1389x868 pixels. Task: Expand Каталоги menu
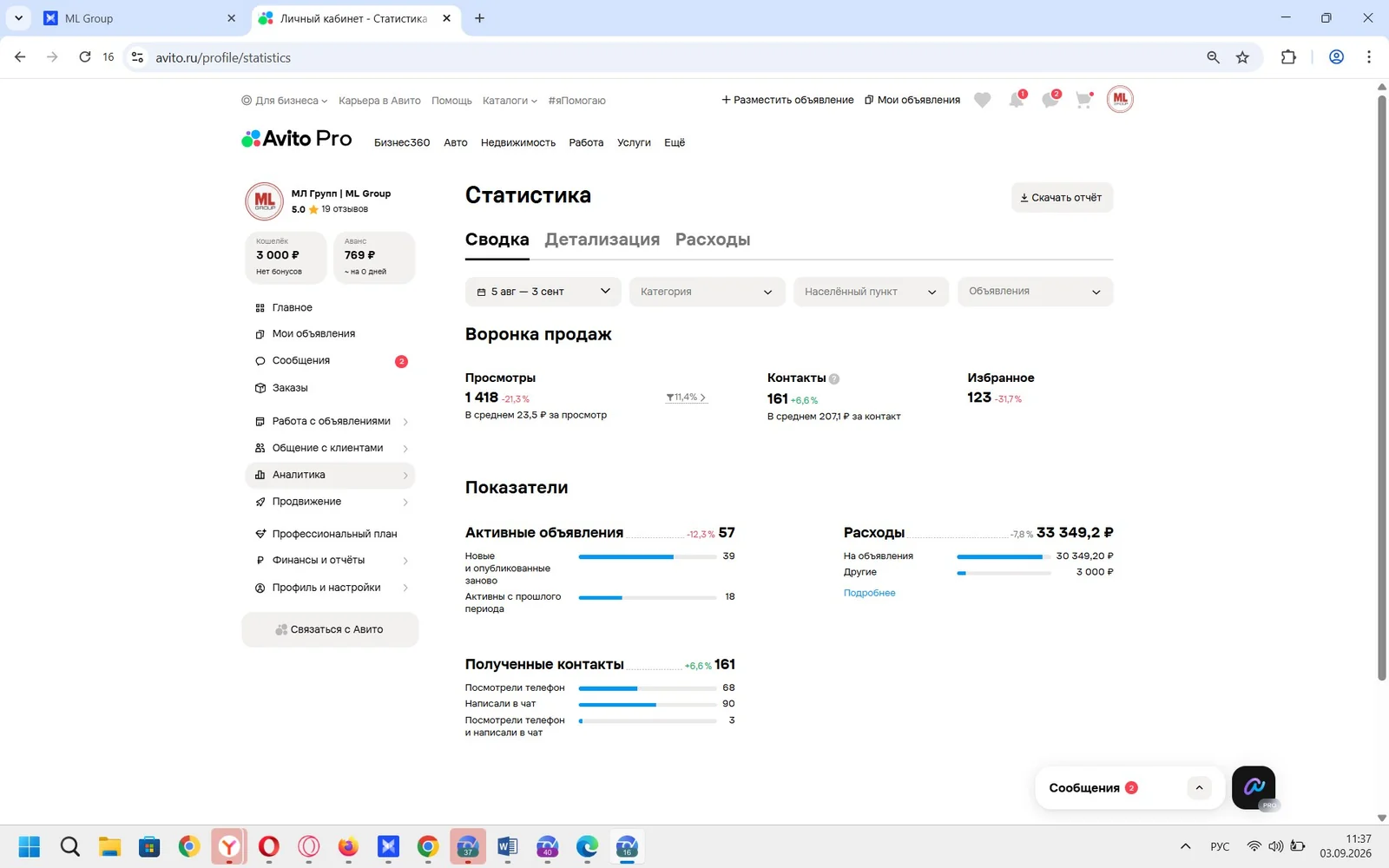click(x=510, y=101)
